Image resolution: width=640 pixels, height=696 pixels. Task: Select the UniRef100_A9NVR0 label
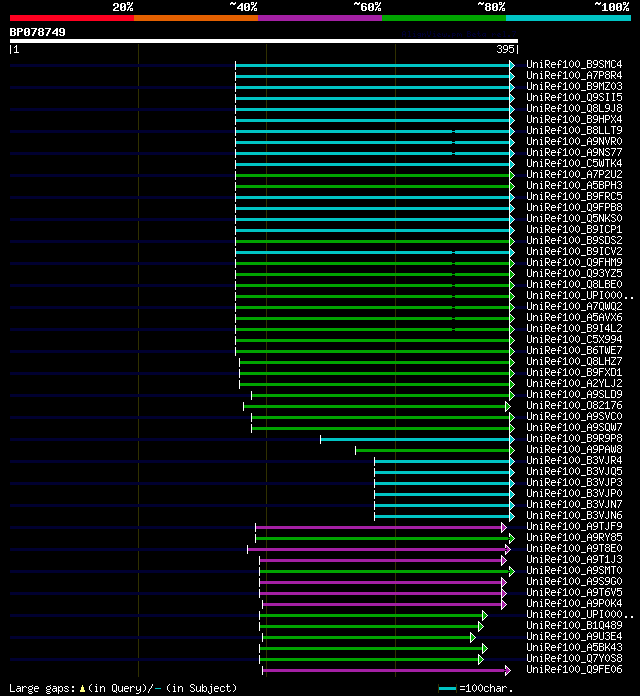[x=574, y=141]
